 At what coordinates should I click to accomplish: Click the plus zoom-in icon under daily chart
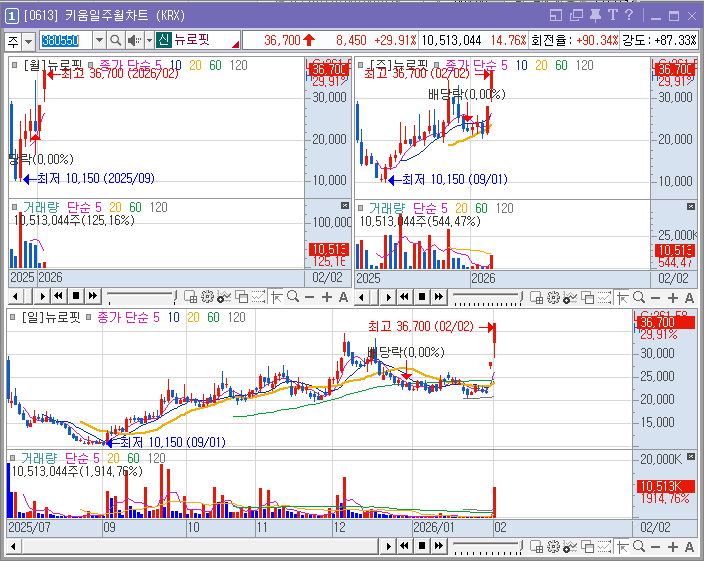(673, 547)
